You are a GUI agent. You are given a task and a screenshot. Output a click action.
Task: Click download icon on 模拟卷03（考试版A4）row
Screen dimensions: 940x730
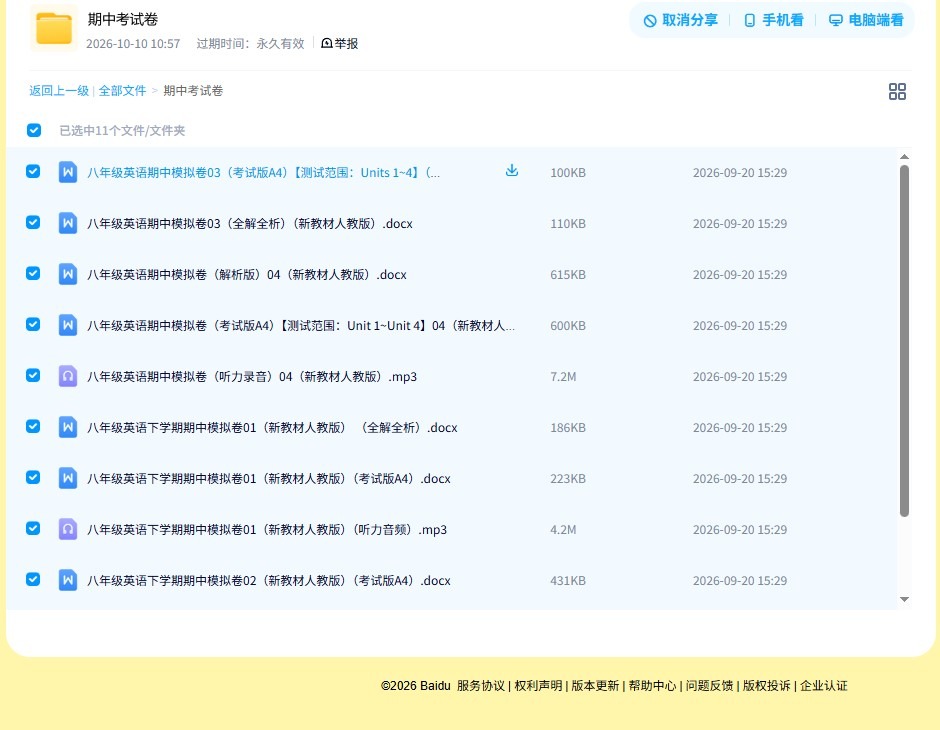[x=511, y=171]
